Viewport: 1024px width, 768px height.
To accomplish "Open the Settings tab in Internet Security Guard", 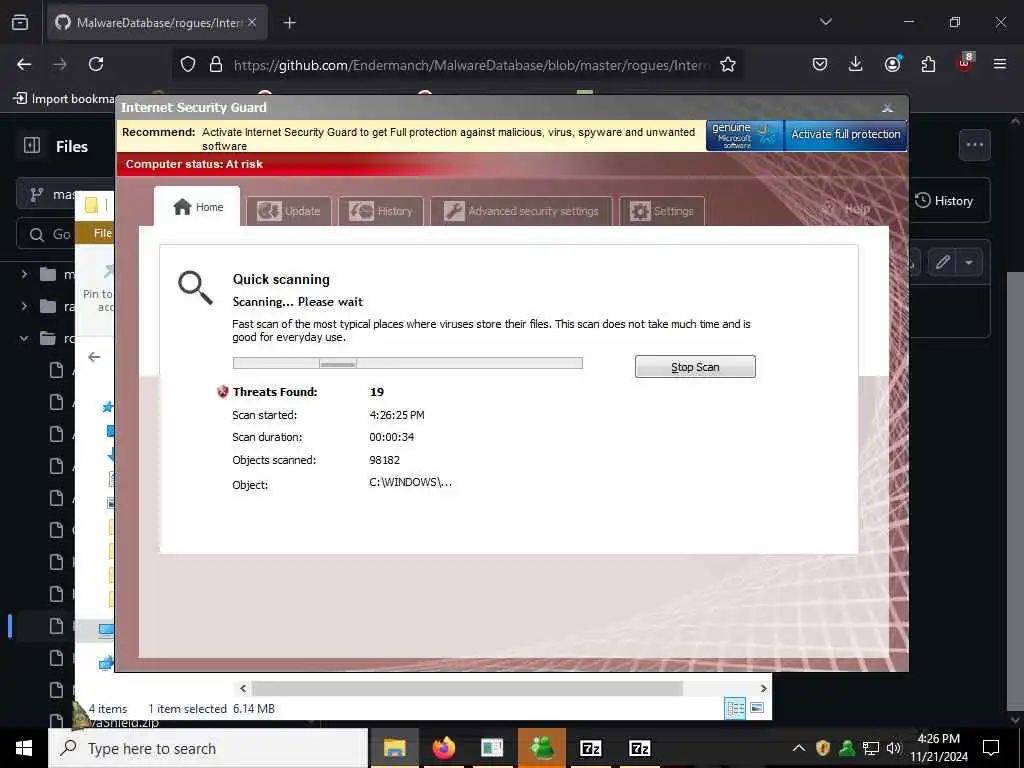I will (x=662, y=211).
